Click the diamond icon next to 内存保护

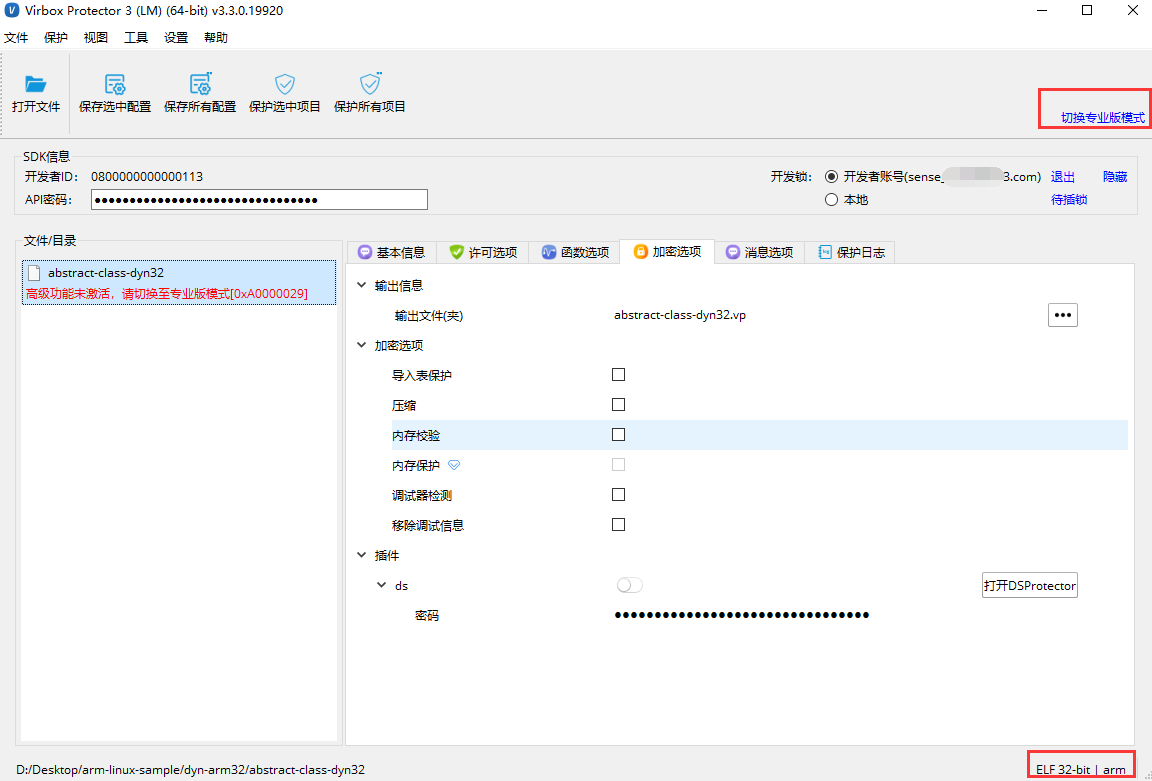click(454, 465)
